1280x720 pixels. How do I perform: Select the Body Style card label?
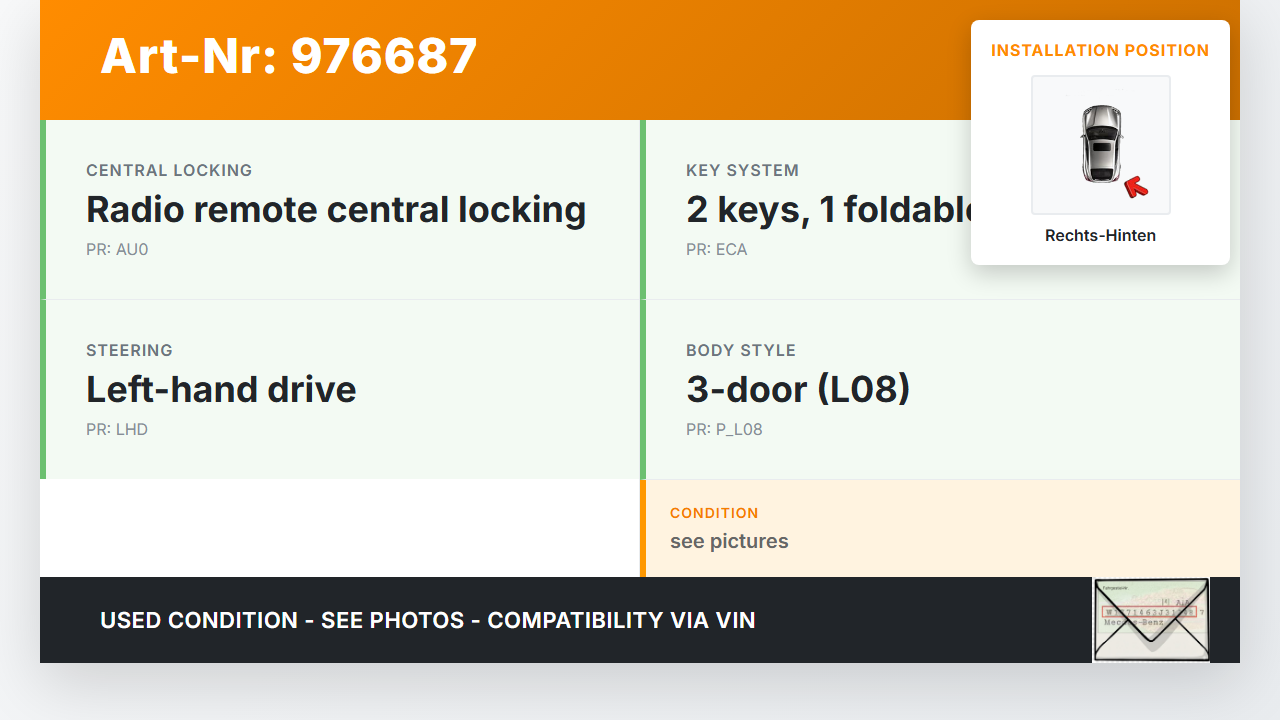click(740, 350)
